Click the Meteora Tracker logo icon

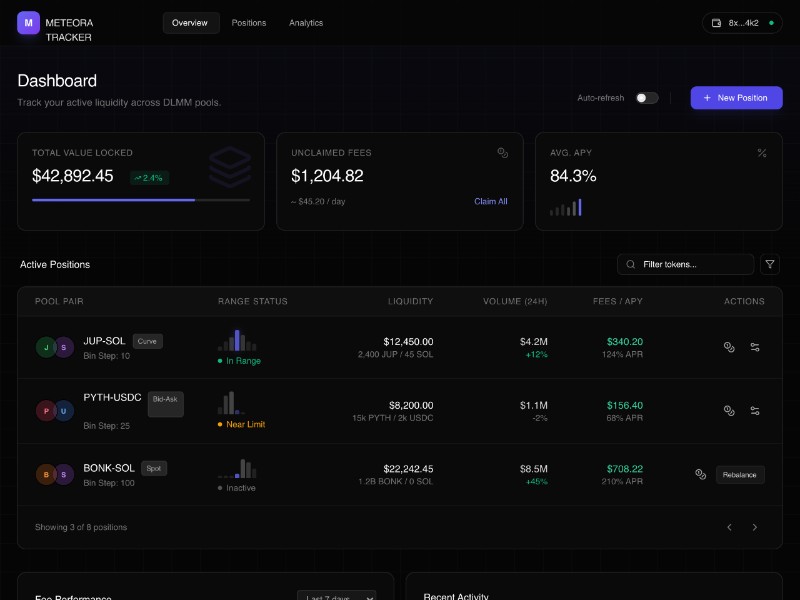[x=28, y=23]
